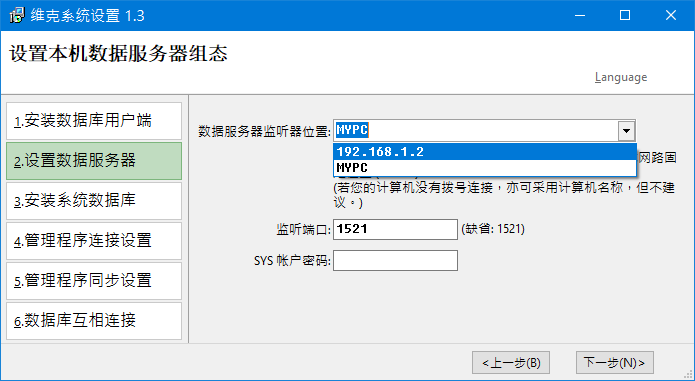Choose step 6 数据库互相连接
Viewport: 695px width, 381px height.
click(94, 321)
